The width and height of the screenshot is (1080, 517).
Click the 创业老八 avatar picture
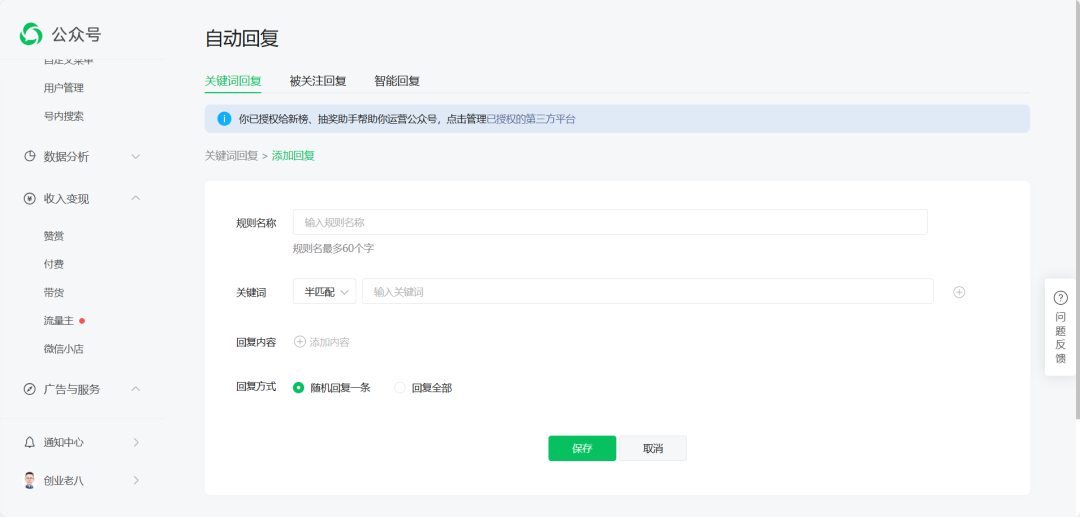(30, 480)
